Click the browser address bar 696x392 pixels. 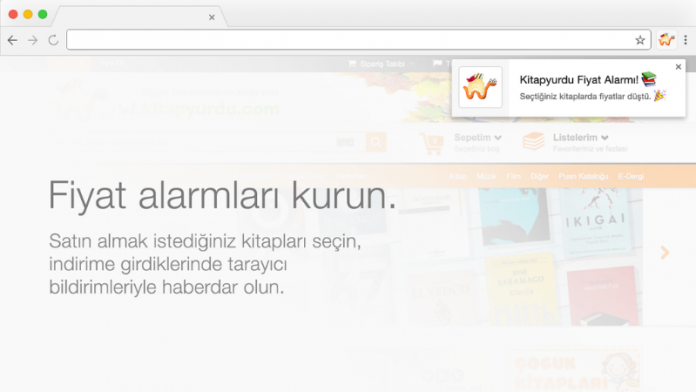[x=351, y=40]
